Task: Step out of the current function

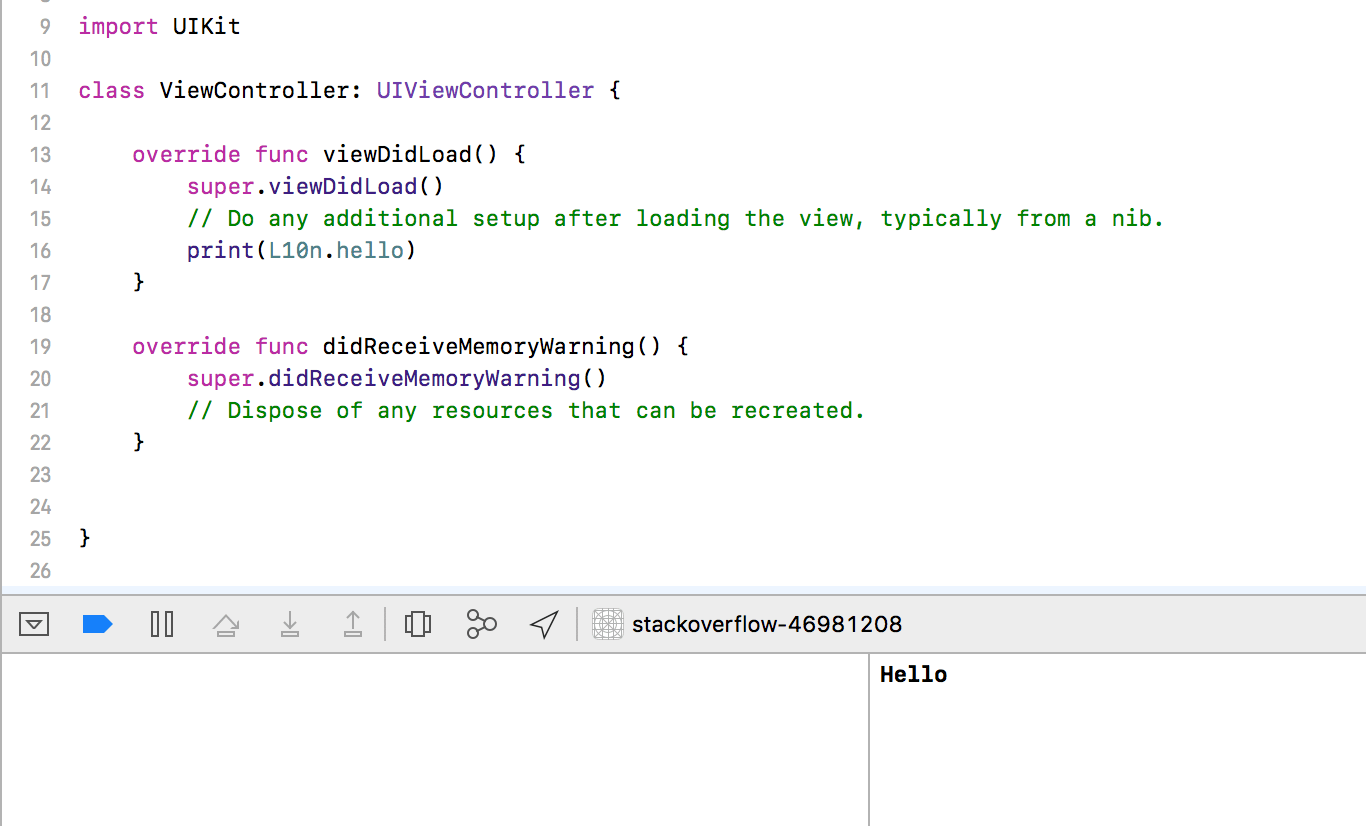Action: 353,624
